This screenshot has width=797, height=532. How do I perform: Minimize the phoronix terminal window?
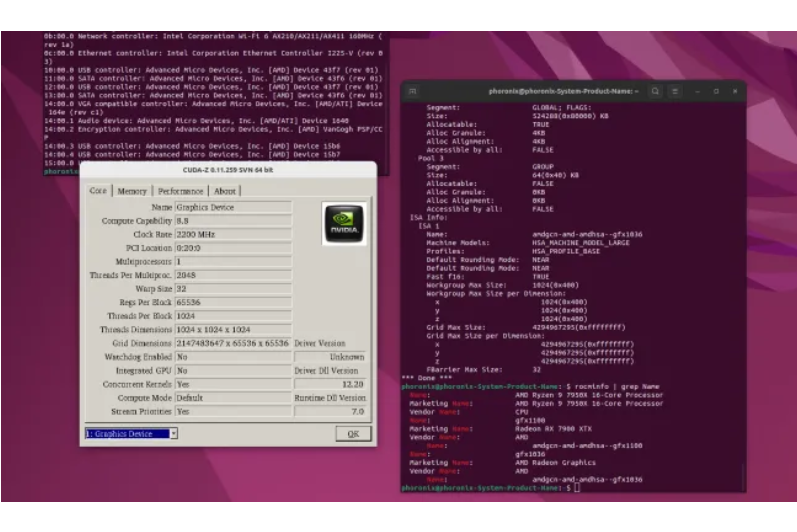coord(698,91)
